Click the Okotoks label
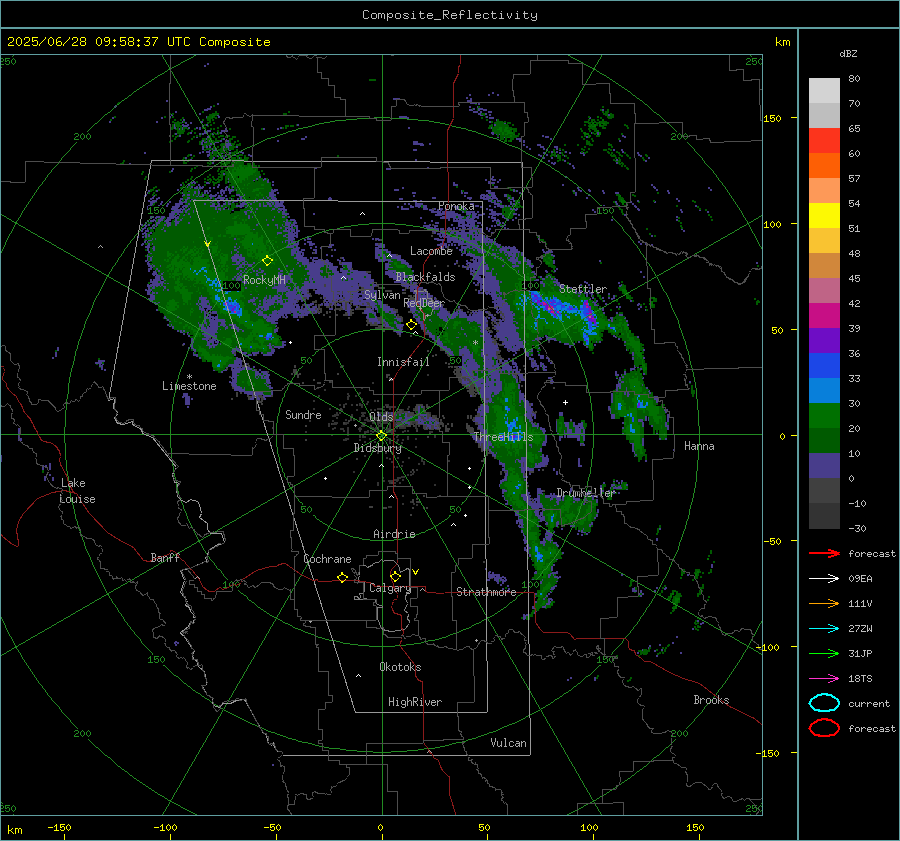The image size is (900, 841). click(400, 667)
